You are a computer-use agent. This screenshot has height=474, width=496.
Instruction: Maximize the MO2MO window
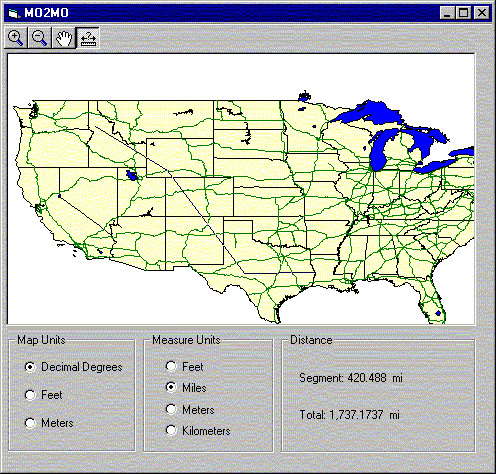pyautogui.click(x=464, y=13)
